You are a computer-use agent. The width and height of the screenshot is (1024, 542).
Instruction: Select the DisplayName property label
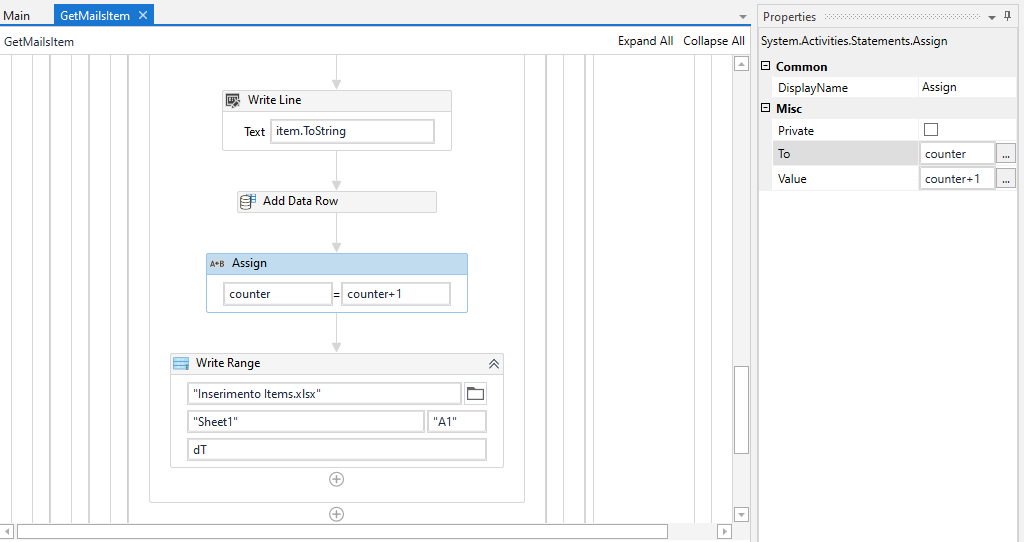812,88
